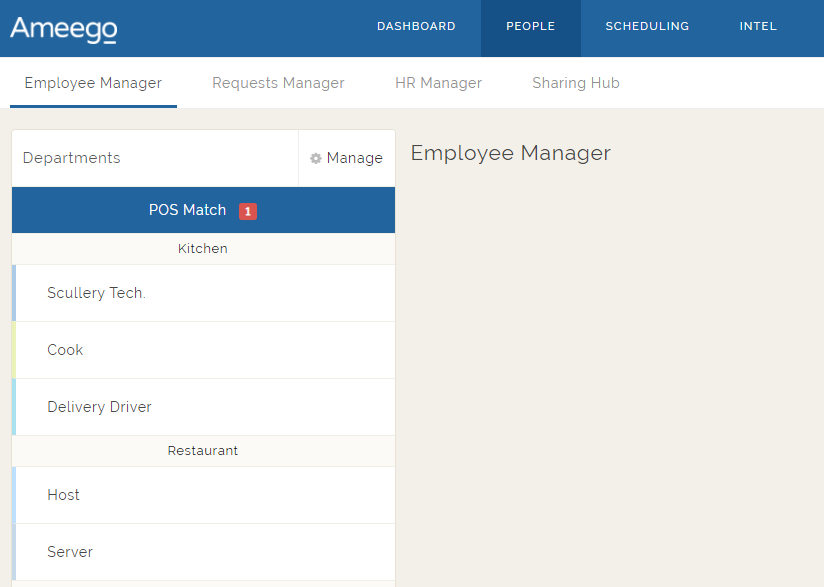824x587 pixels.
Task: Switch to the Requests Manager tab
Action: (x=278, y=83)
